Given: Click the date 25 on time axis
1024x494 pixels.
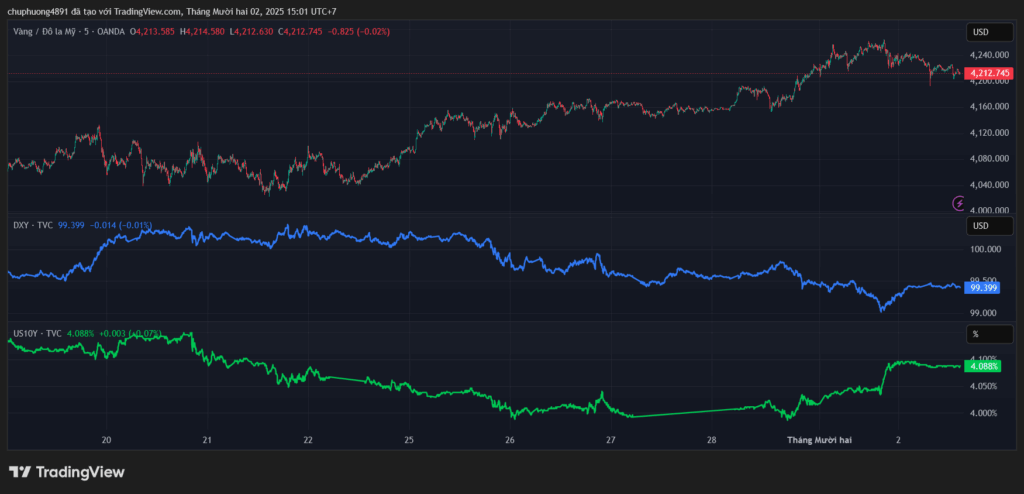Looking at the screenshot, I should click(409, 440).
